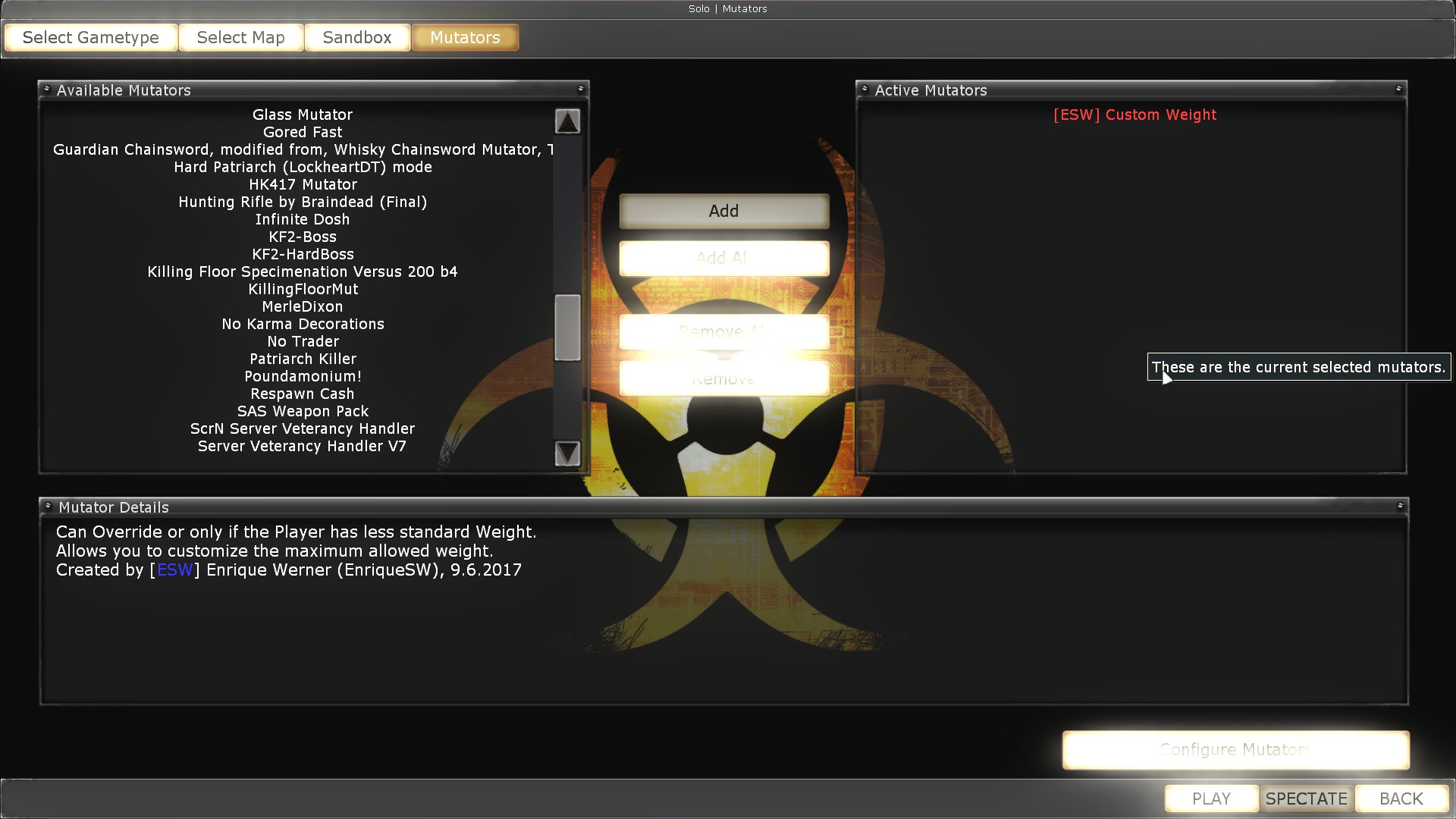Viewport: 1456px width, 819px height.
Task: Select the No Trader mutator
Action: point(303,341)
